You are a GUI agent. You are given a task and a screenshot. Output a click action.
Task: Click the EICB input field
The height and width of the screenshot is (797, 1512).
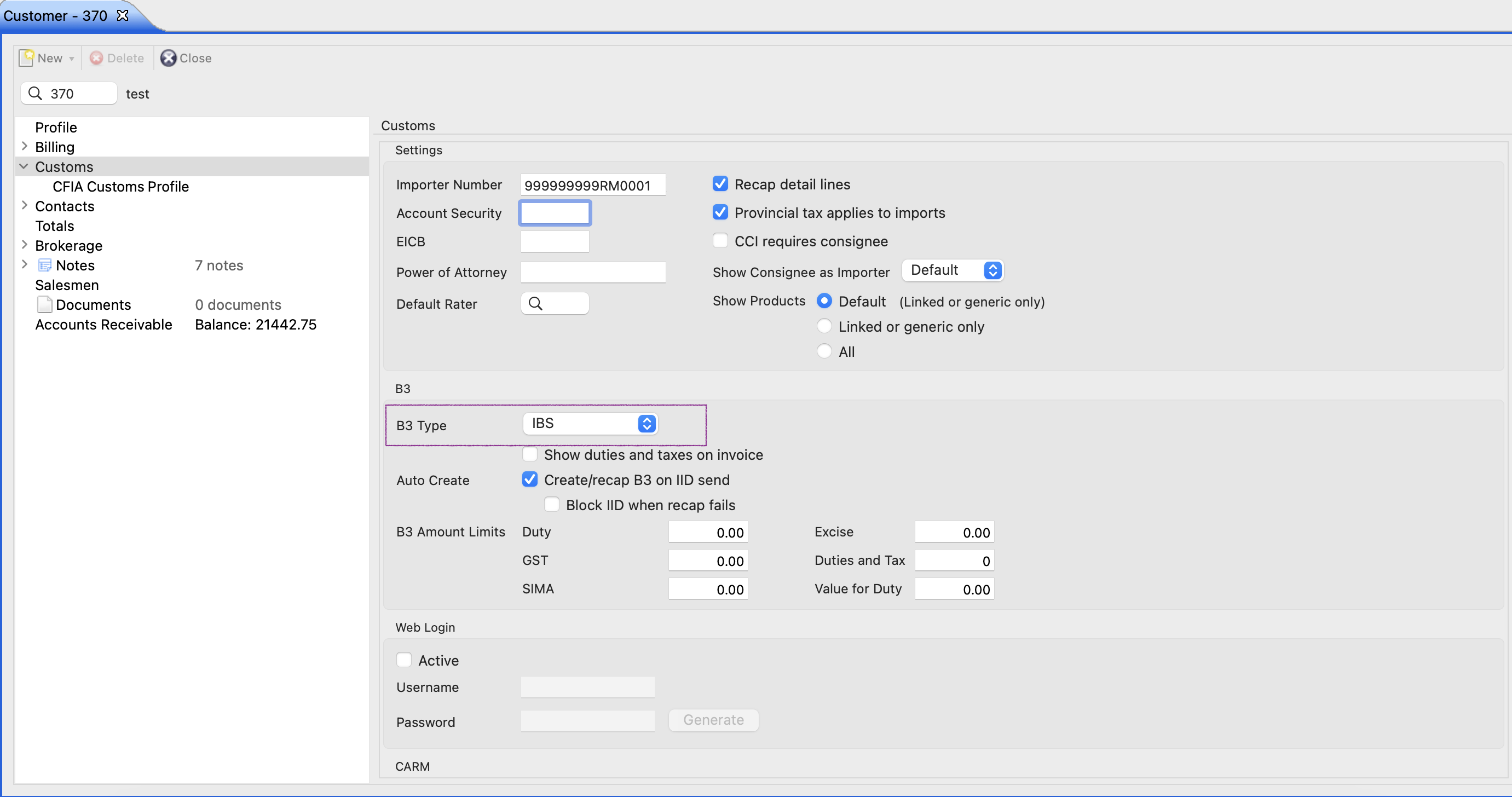[555, 242]
